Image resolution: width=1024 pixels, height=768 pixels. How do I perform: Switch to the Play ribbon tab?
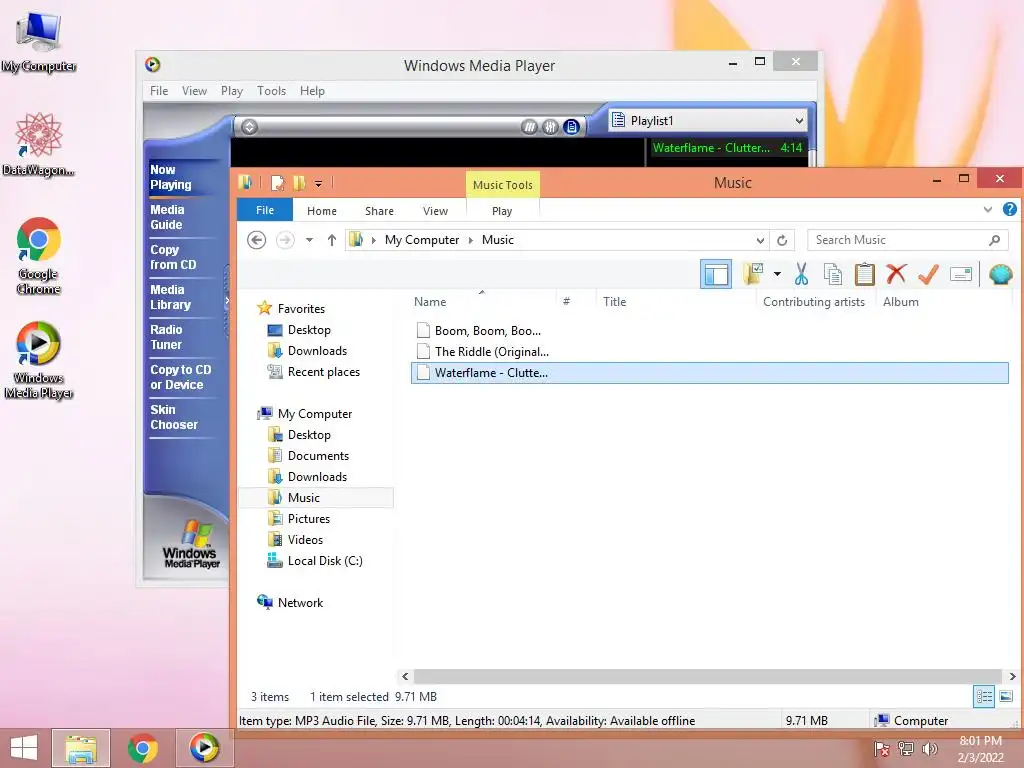(502, 211)
